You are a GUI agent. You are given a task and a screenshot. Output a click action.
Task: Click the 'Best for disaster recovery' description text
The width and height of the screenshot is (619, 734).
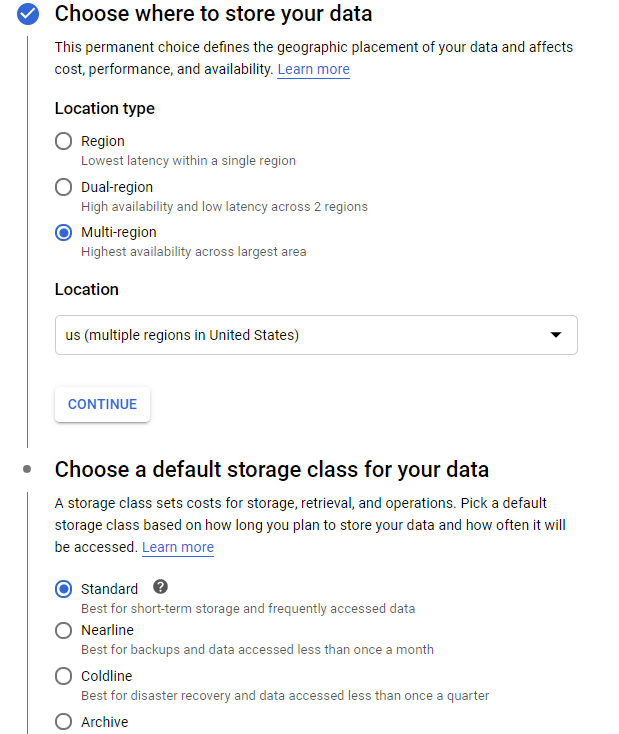point(285,695)
